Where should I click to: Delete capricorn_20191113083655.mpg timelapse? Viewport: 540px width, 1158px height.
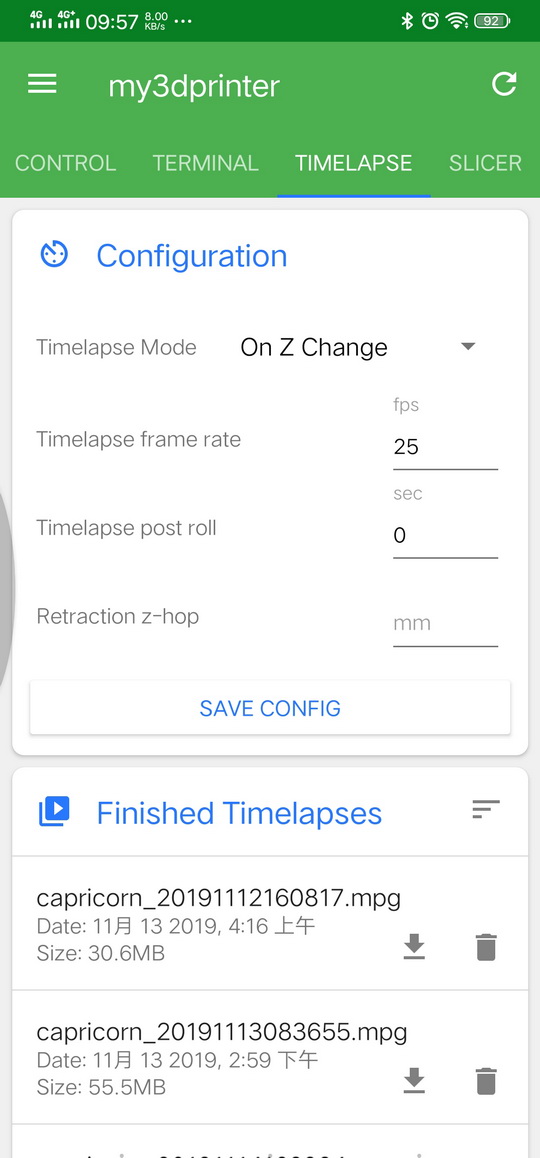[486, 1080]
